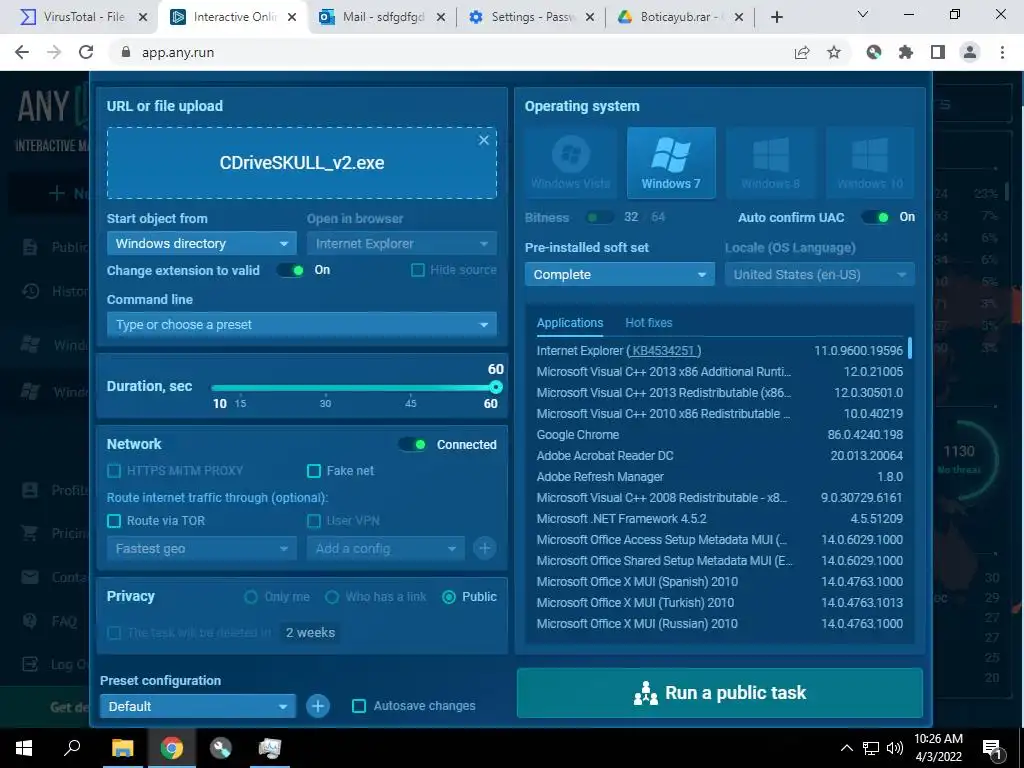Reload the app.any.run page
Image resolution: width=1024 pixels, height=768 pixels.
86,52
